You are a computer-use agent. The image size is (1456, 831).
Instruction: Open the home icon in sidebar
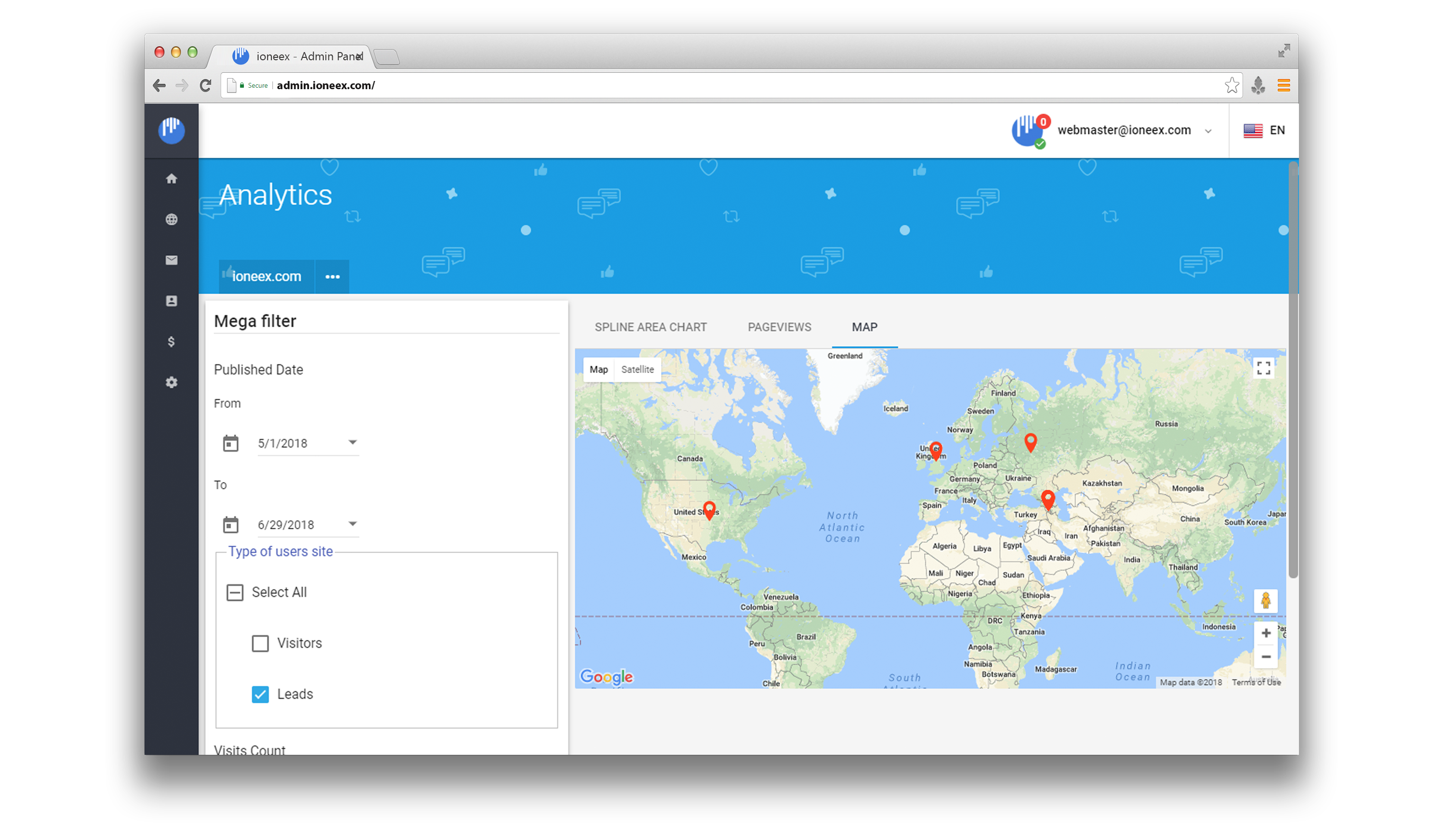(x=171, y=179)
